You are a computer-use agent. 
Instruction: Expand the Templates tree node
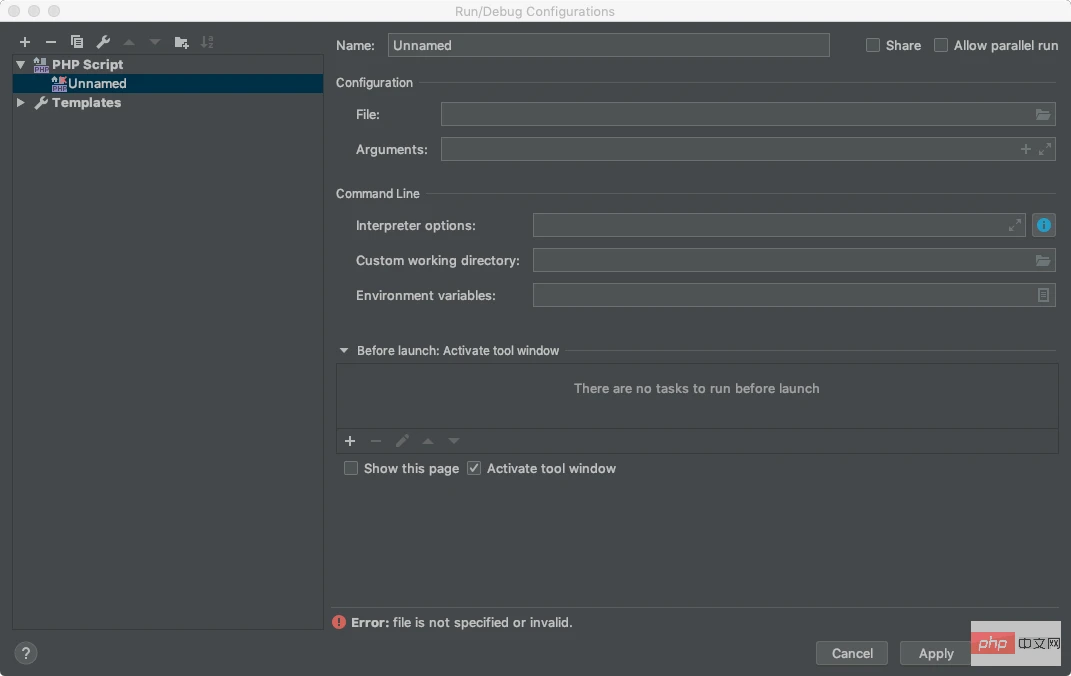coord(21,103)
